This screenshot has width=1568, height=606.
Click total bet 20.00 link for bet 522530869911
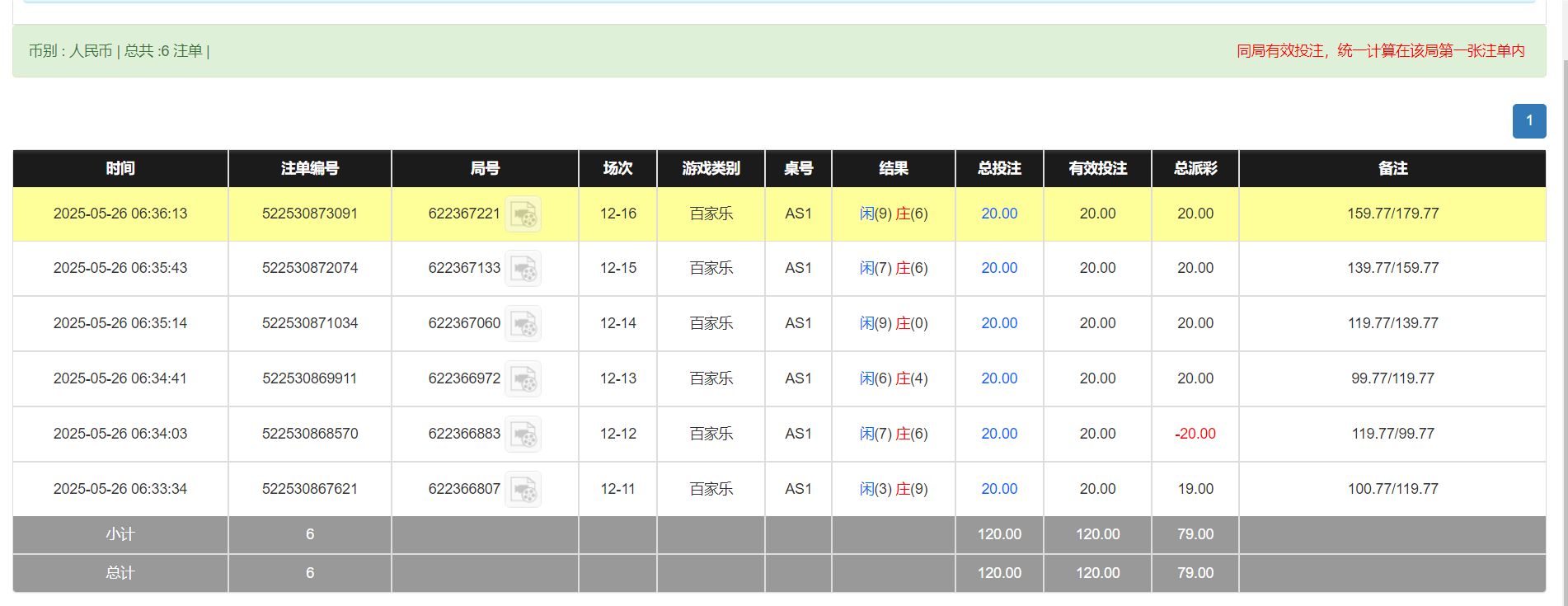coord(998,378)
